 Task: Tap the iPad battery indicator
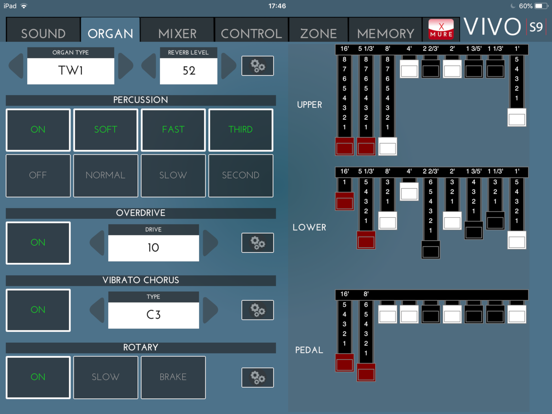click(x=541, y=6)
